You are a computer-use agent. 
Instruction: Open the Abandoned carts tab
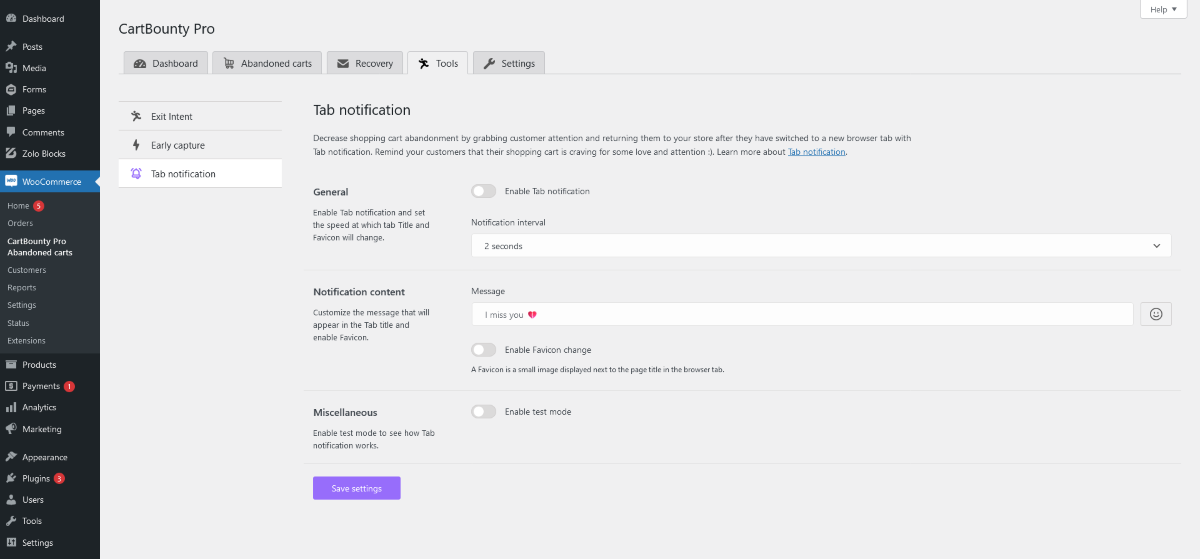(x=268, y=63)
